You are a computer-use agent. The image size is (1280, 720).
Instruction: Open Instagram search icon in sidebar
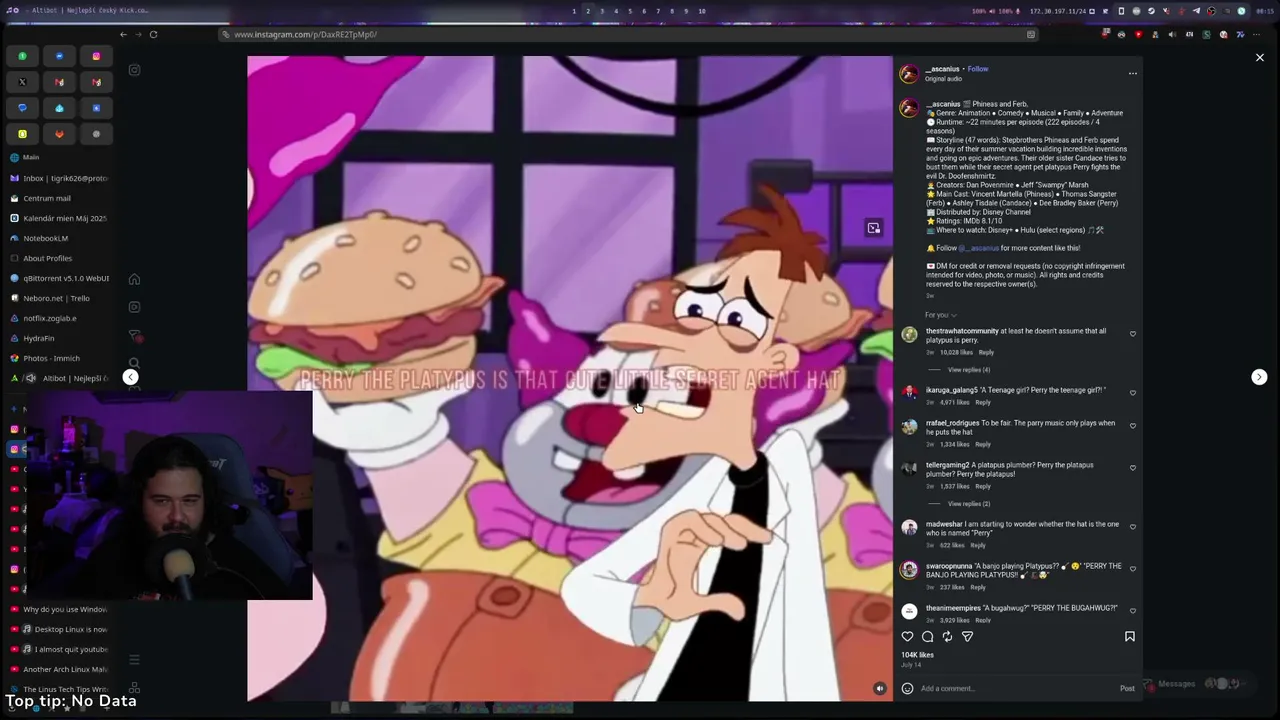point(134,363)
